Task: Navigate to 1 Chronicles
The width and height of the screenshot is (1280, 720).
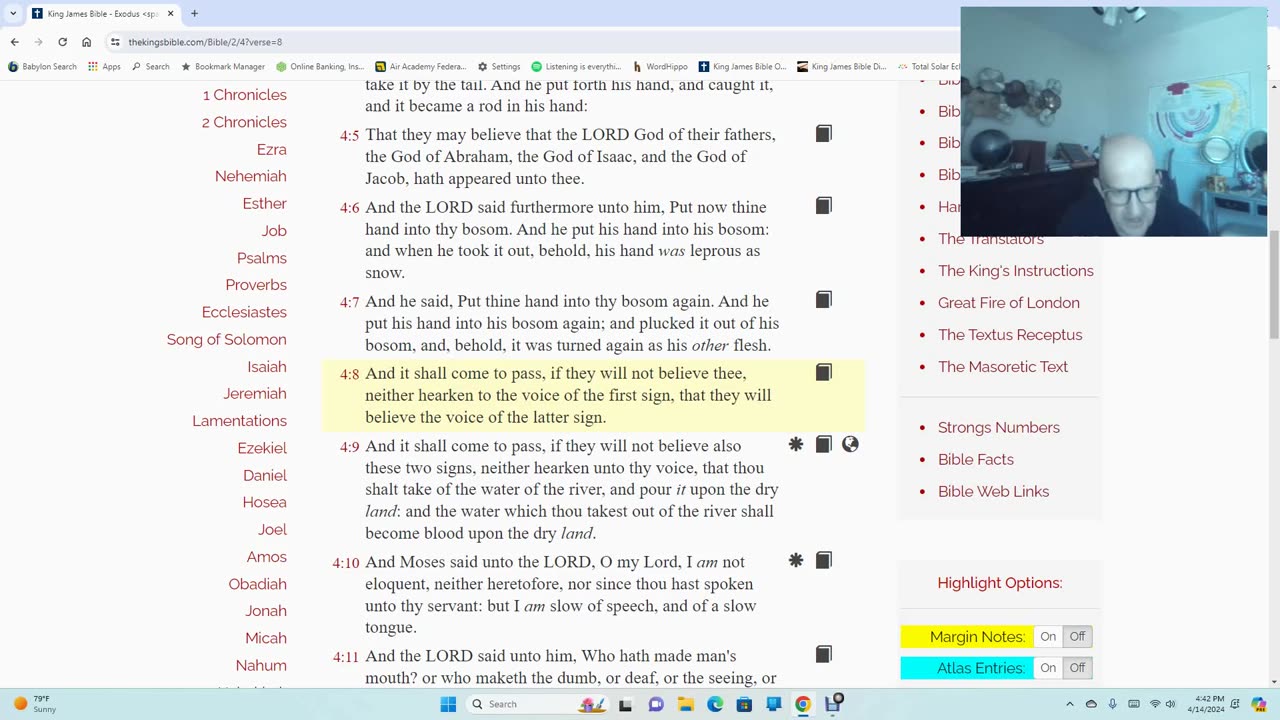Action: [x=245, y=95]
